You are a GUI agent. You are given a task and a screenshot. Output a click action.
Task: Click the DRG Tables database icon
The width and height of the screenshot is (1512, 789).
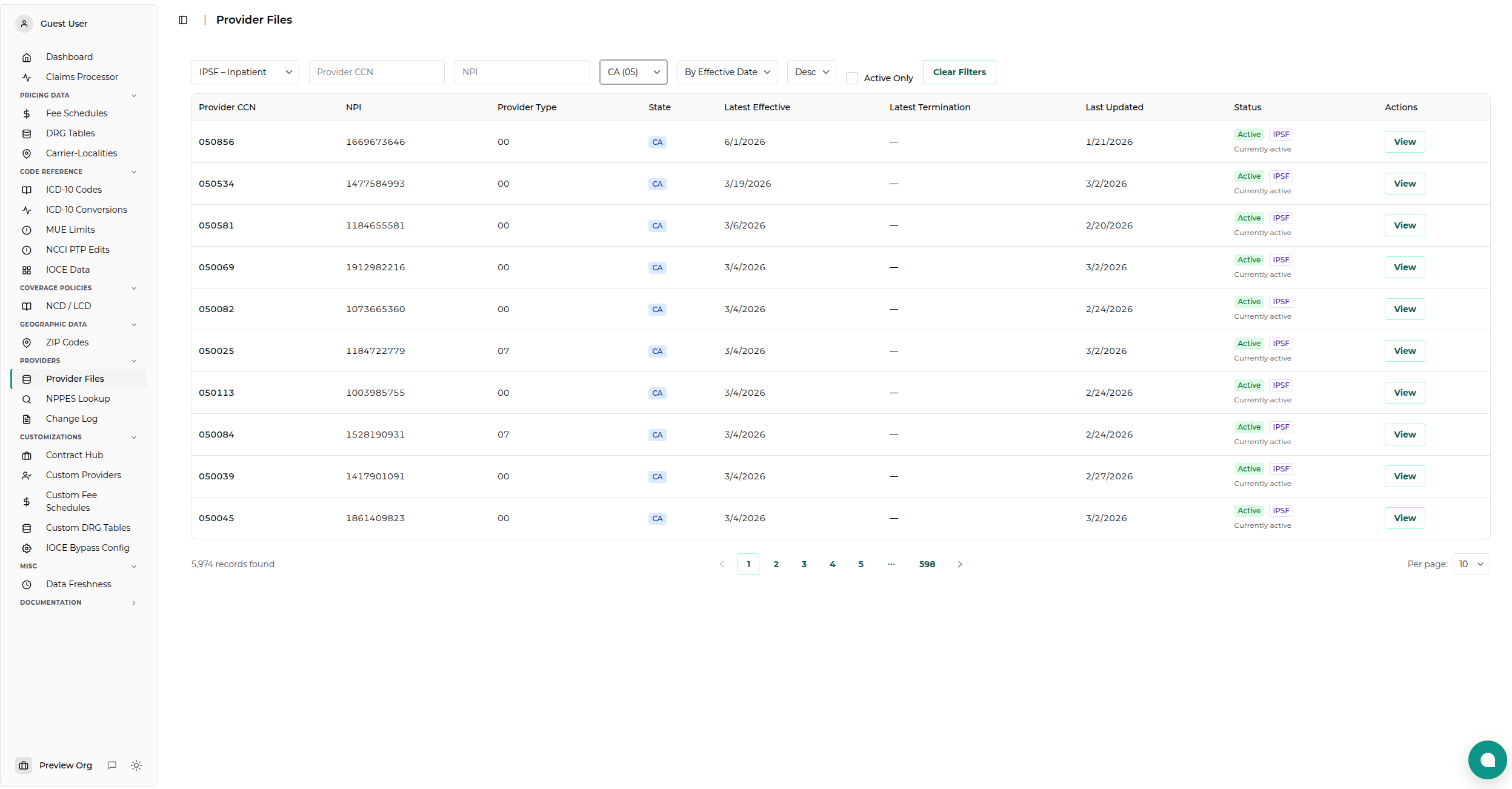pyautogui.click(x=27, y=134)
